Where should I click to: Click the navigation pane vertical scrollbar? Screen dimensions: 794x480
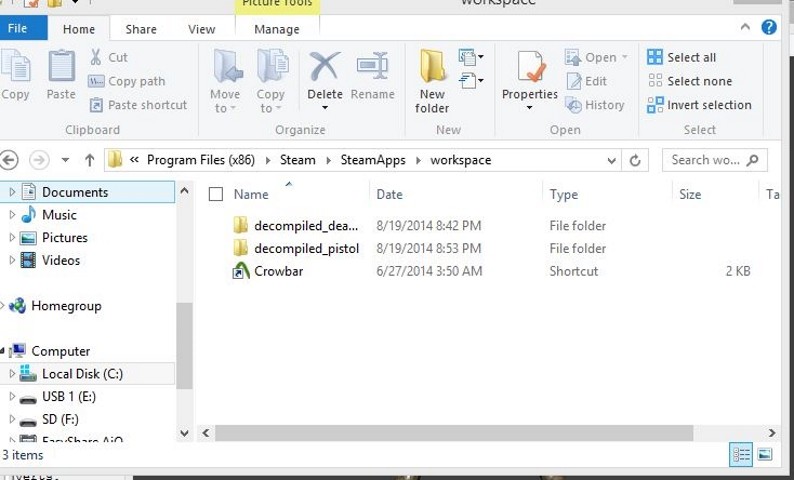(x=184, y=345)
